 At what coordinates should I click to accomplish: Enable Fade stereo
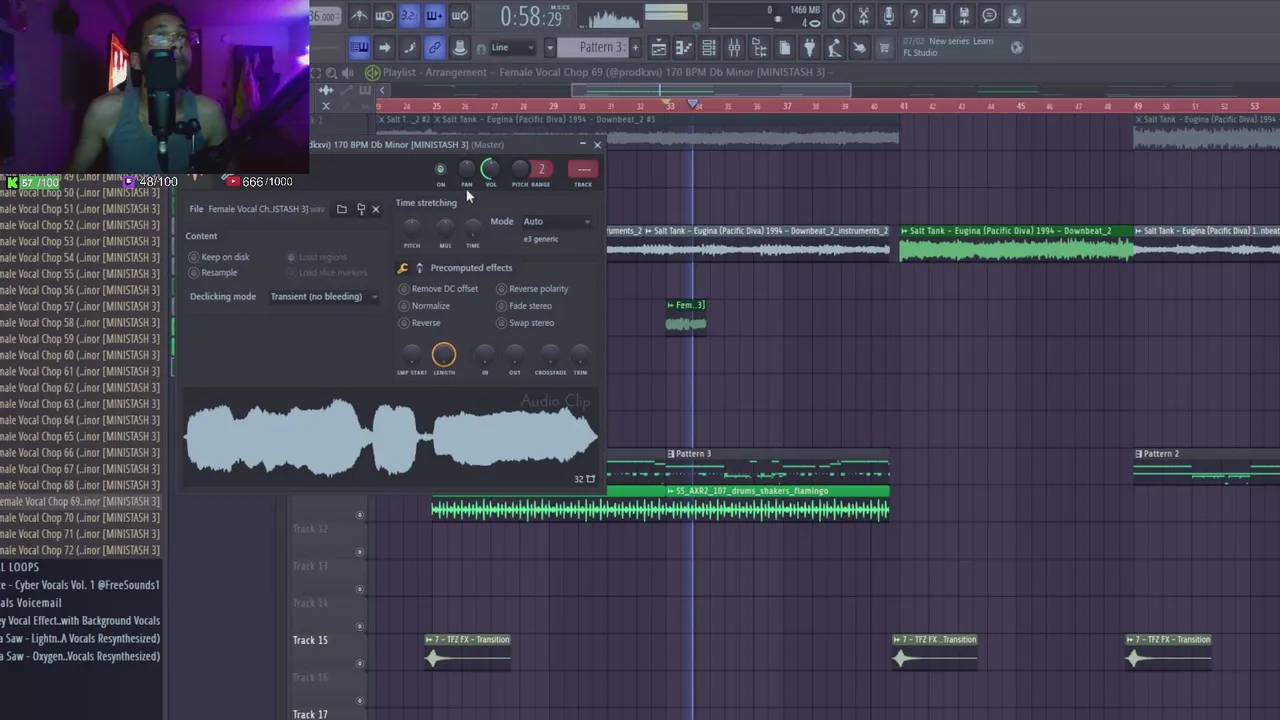point(524,306)
